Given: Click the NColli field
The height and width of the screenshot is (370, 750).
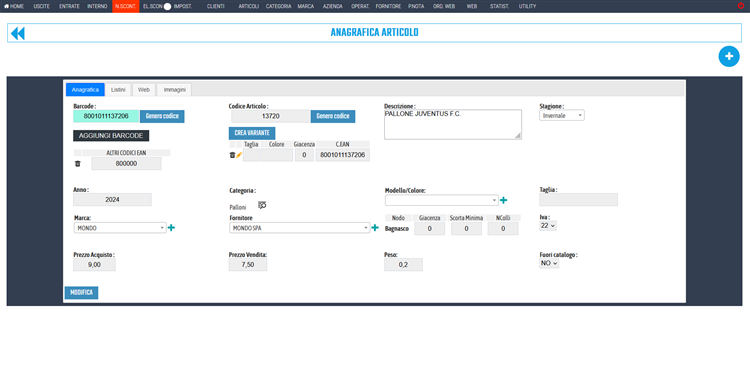Looking at the screenshot, I should (503, 229).
